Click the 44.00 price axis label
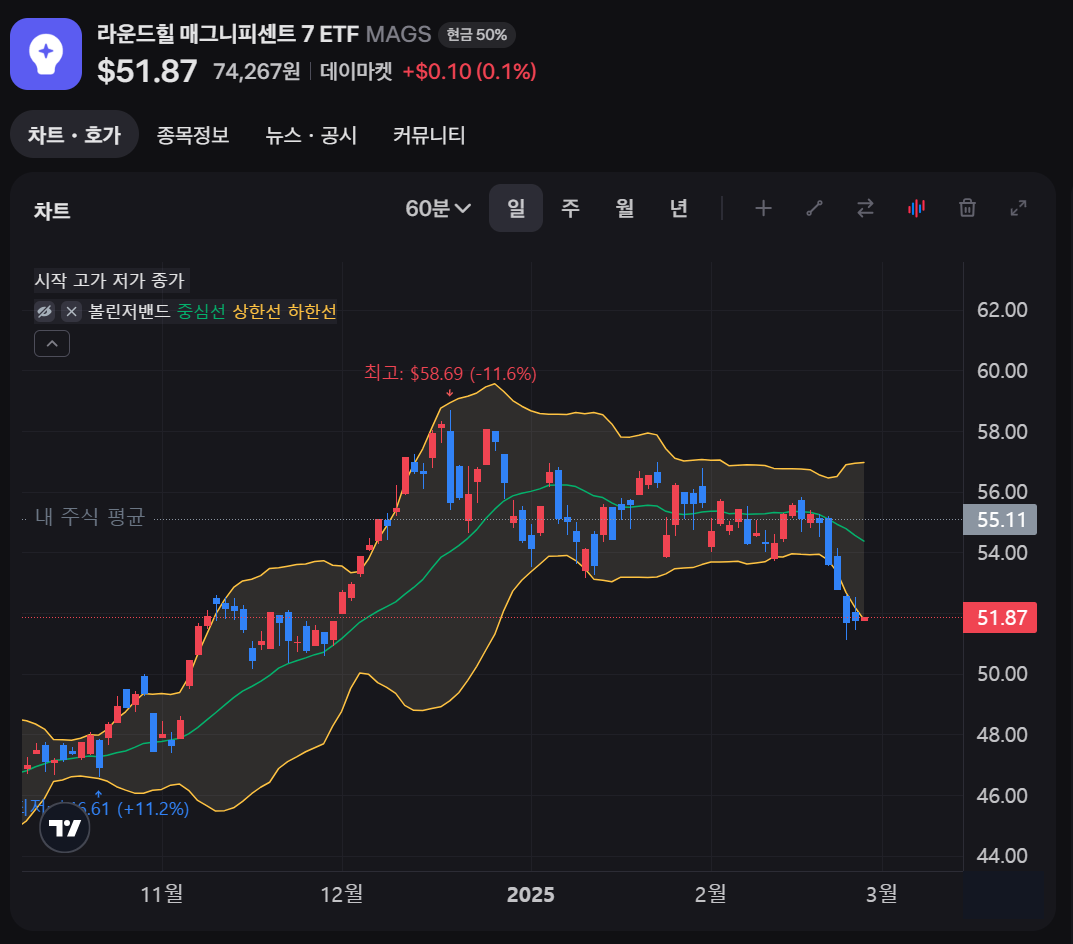Image resolution: width=1073 pixels, height=944 pixels. (x=1003, y=856)
